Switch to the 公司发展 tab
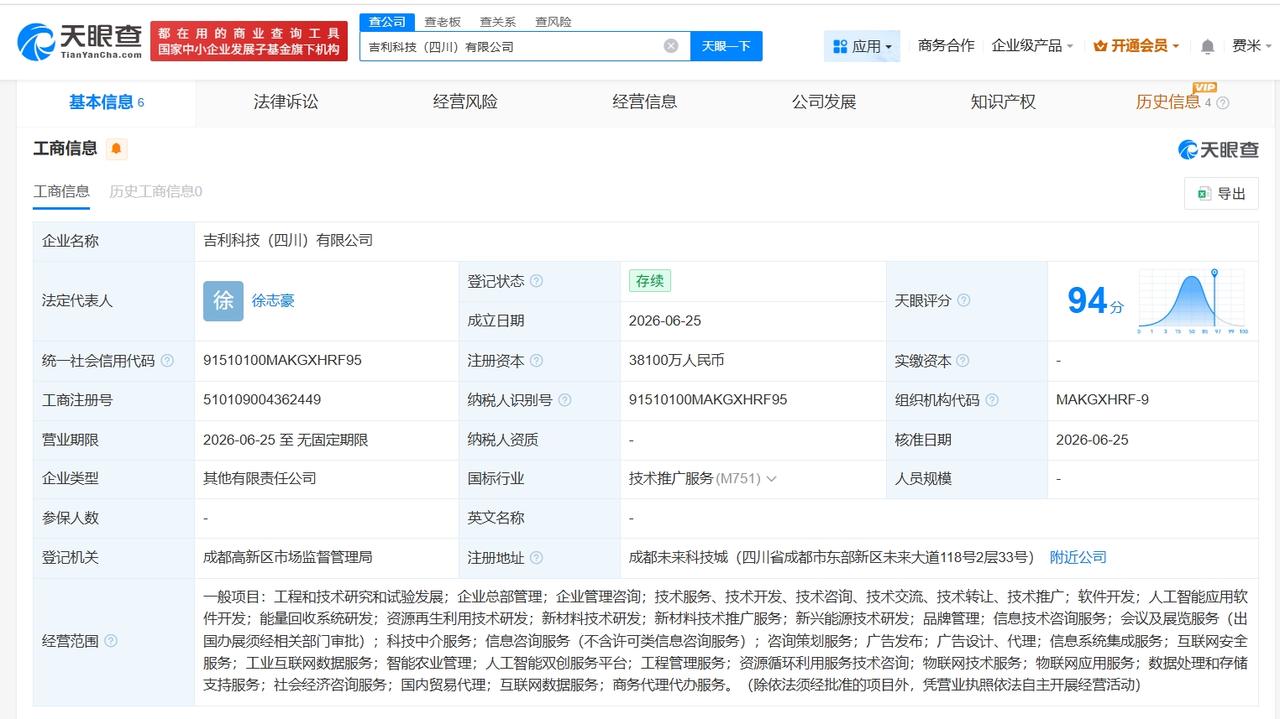Viewport: 1280px width, 719px height. click(x=824, y=102)
